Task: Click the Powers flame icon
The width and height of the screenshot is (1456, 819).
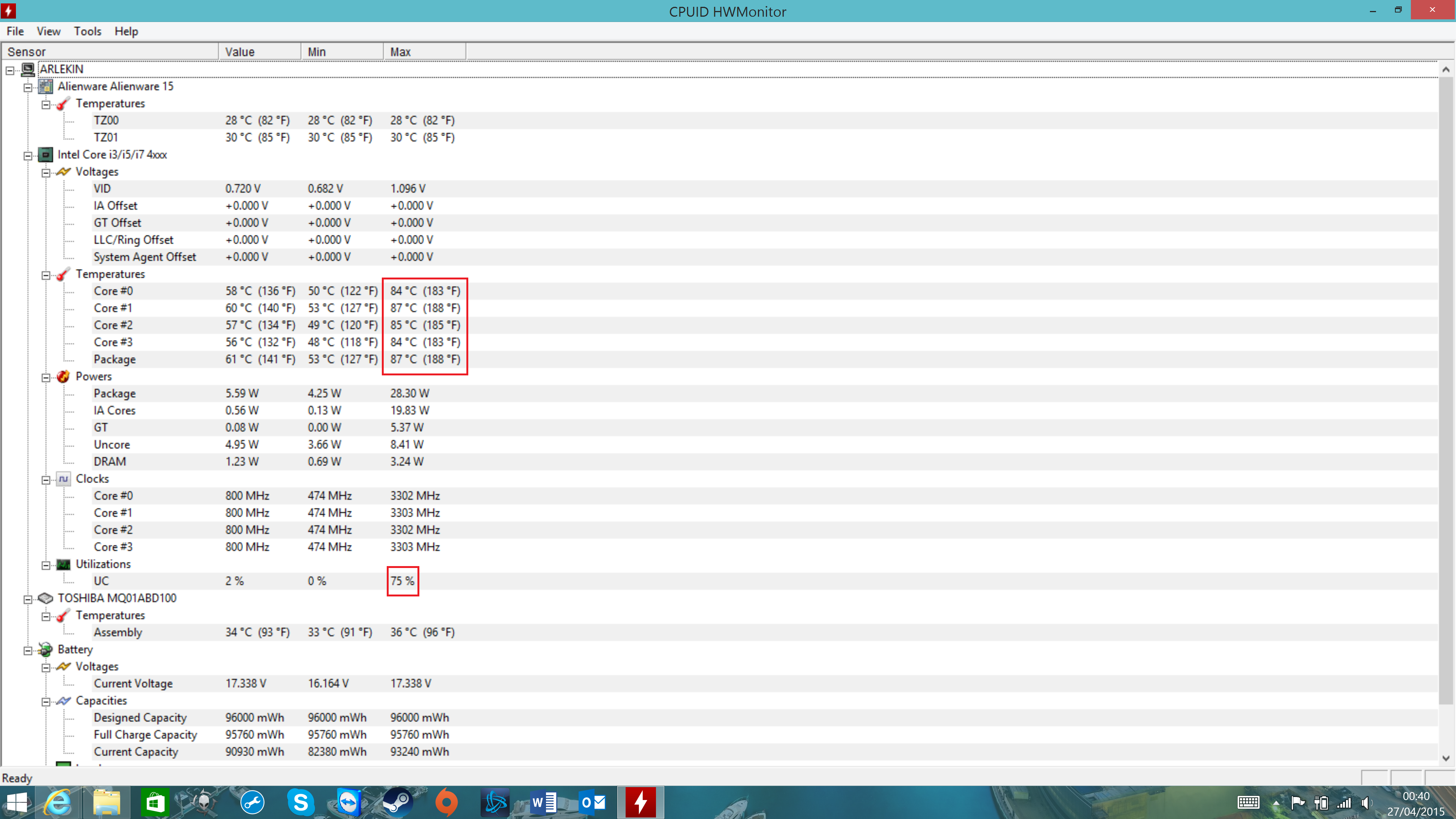Action: coord(63,377)
